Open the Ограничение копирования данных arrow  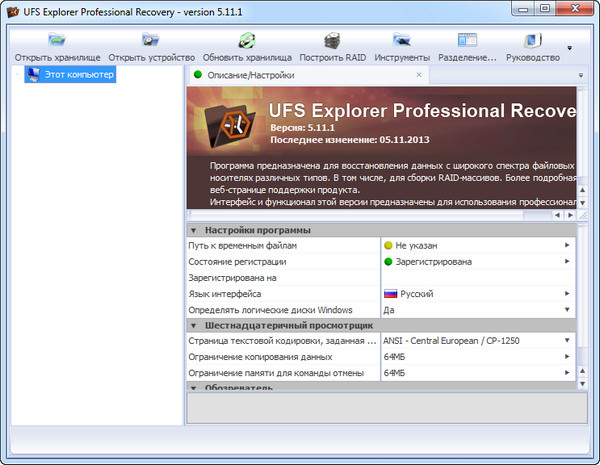coord(567,356)
